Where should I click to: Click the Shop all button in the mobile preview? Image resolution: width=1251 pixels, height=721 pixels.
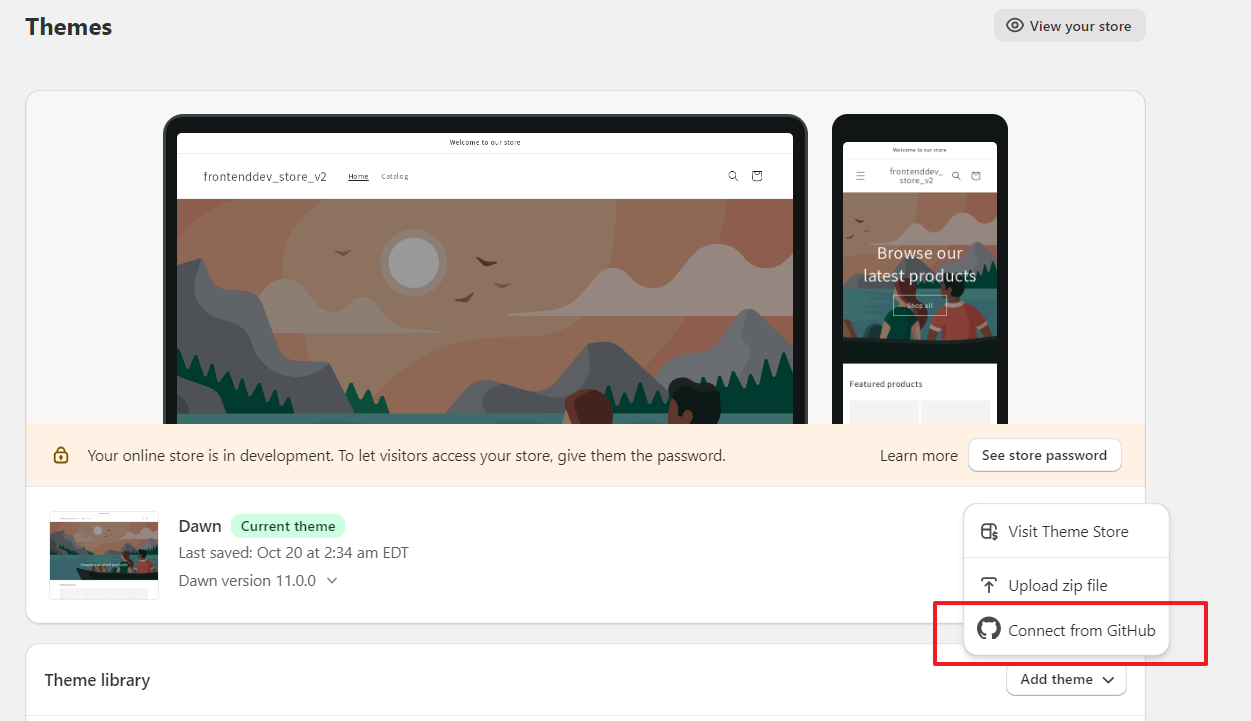[919, 305]
